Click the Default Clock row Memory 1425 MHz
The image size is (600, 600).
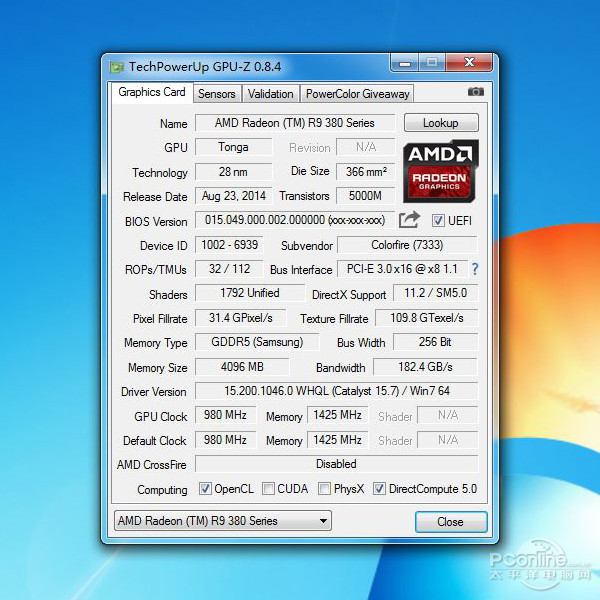pyautogui.click(x=338, y=440)
